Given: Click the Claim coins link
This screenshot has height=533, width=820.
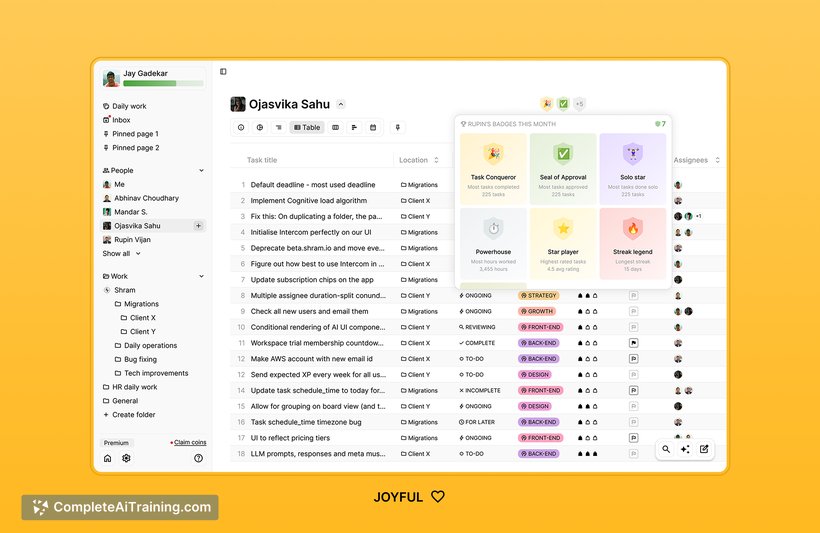Looking at the screenshot, I should (x=190, y=443).
